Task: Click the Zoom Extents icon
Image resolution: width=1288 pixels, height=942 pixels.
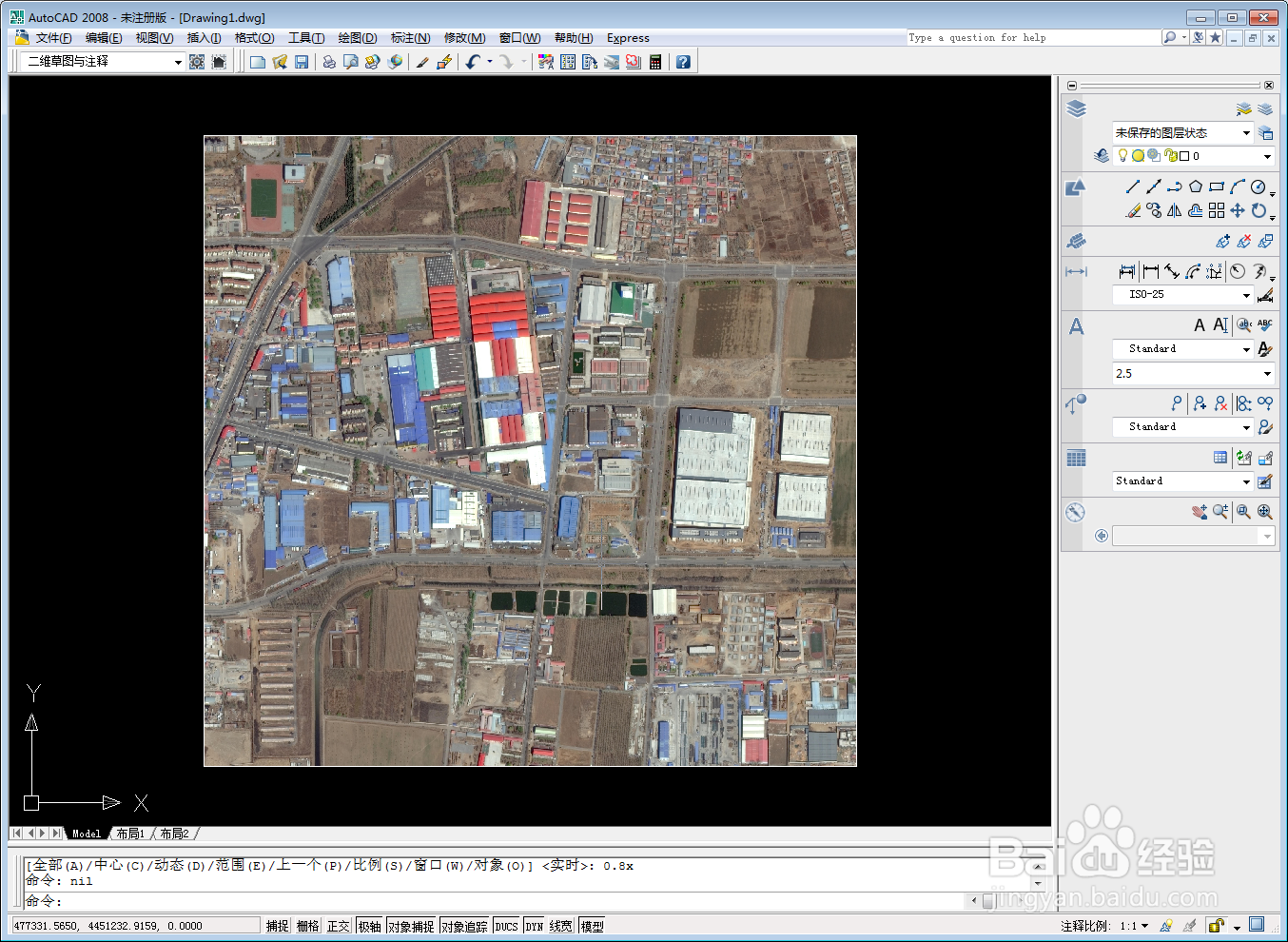Action: (1265, 512)
